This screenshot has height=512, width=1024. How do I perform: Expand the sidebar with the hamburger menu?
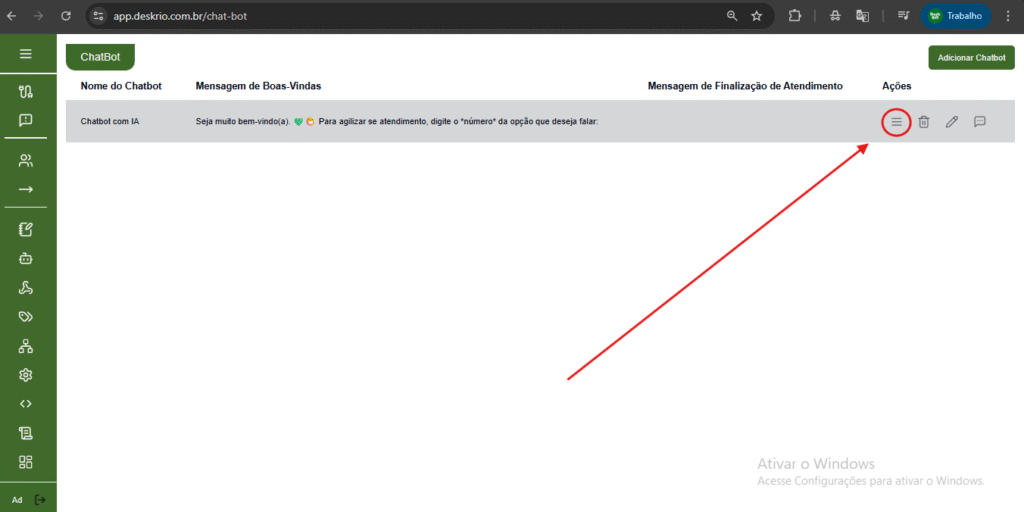tap(26, 54)
